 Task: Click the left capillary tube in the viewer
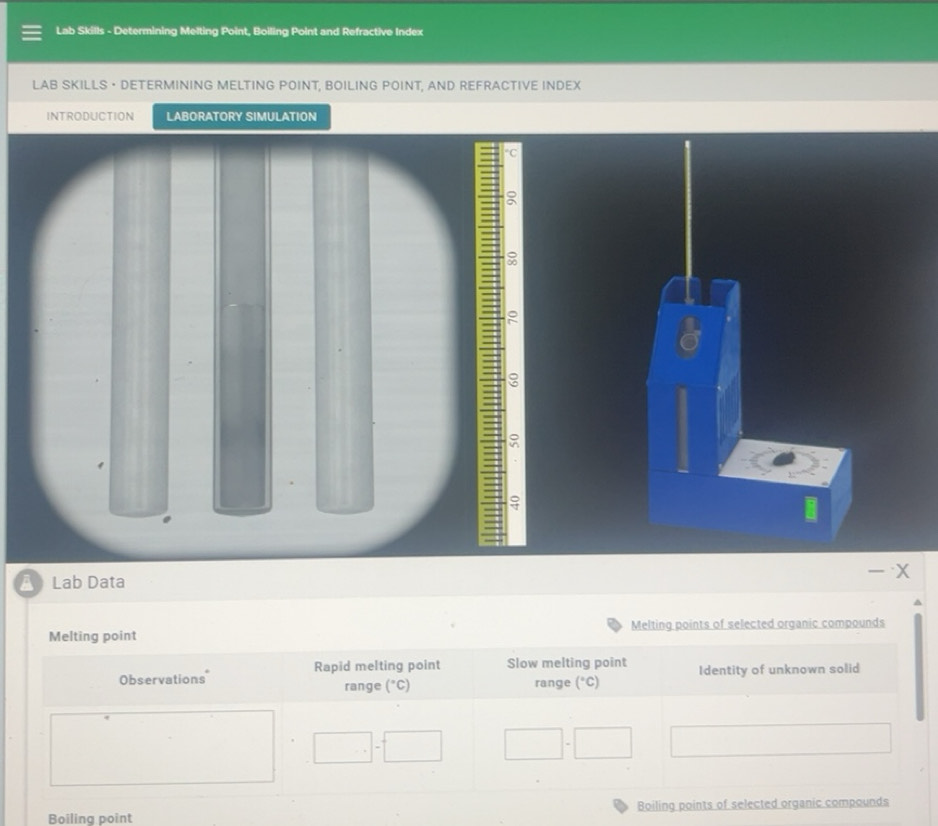[x=139, y=332]
